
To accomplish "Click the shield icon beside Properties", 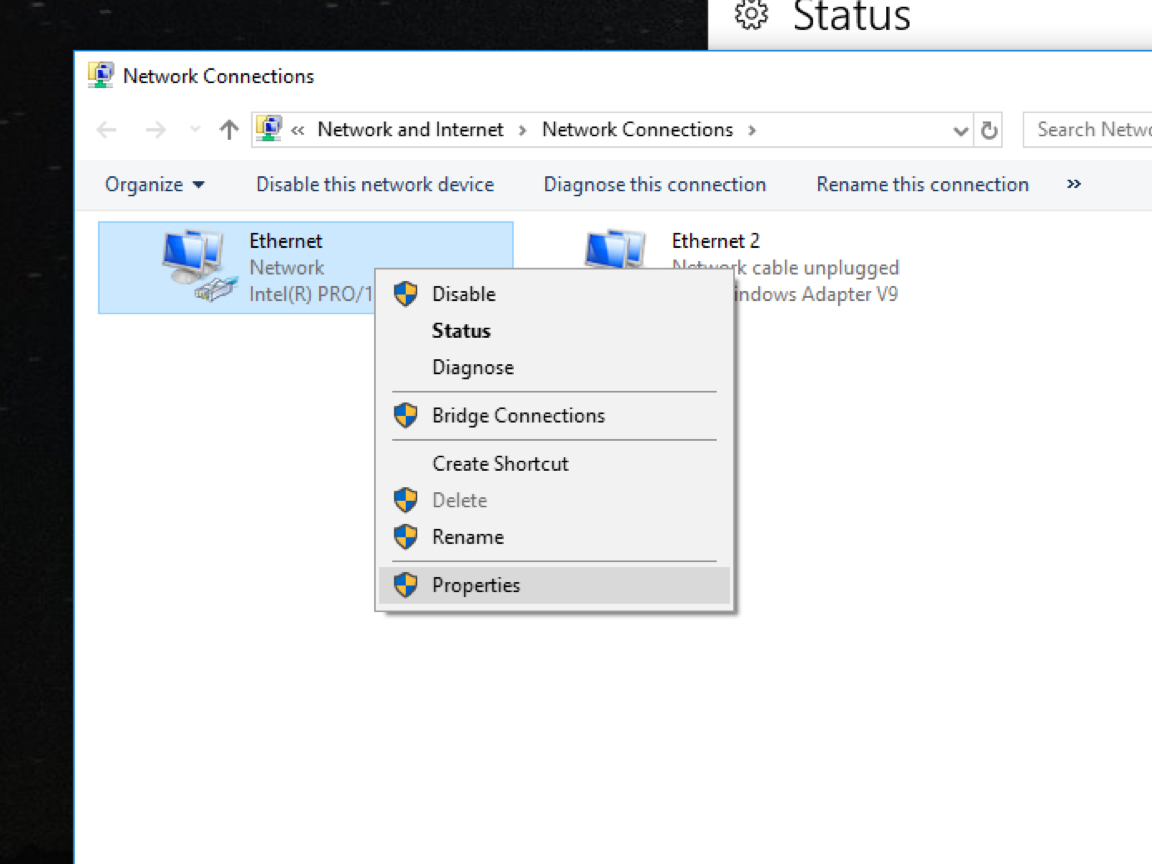I will [x=406, y=585].
